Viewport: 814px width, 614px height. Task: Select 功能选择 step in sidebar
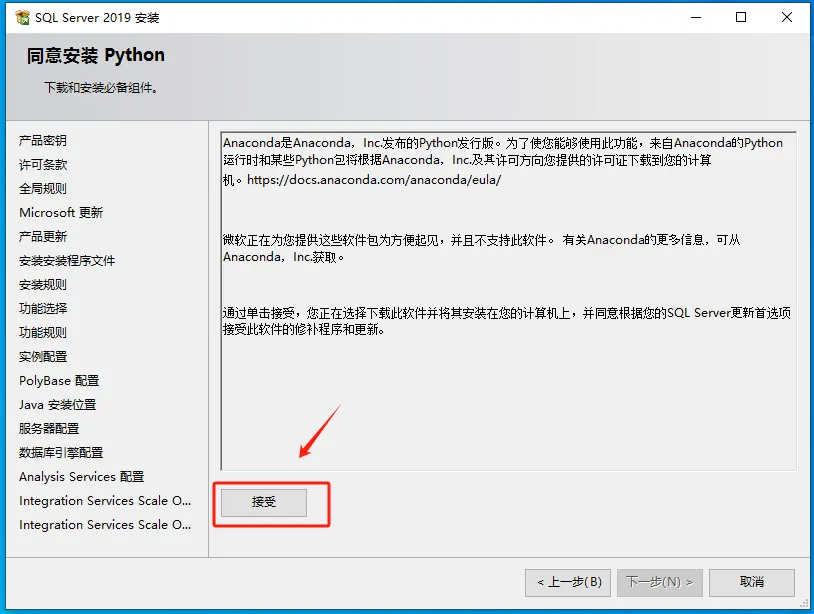[43, 308]
